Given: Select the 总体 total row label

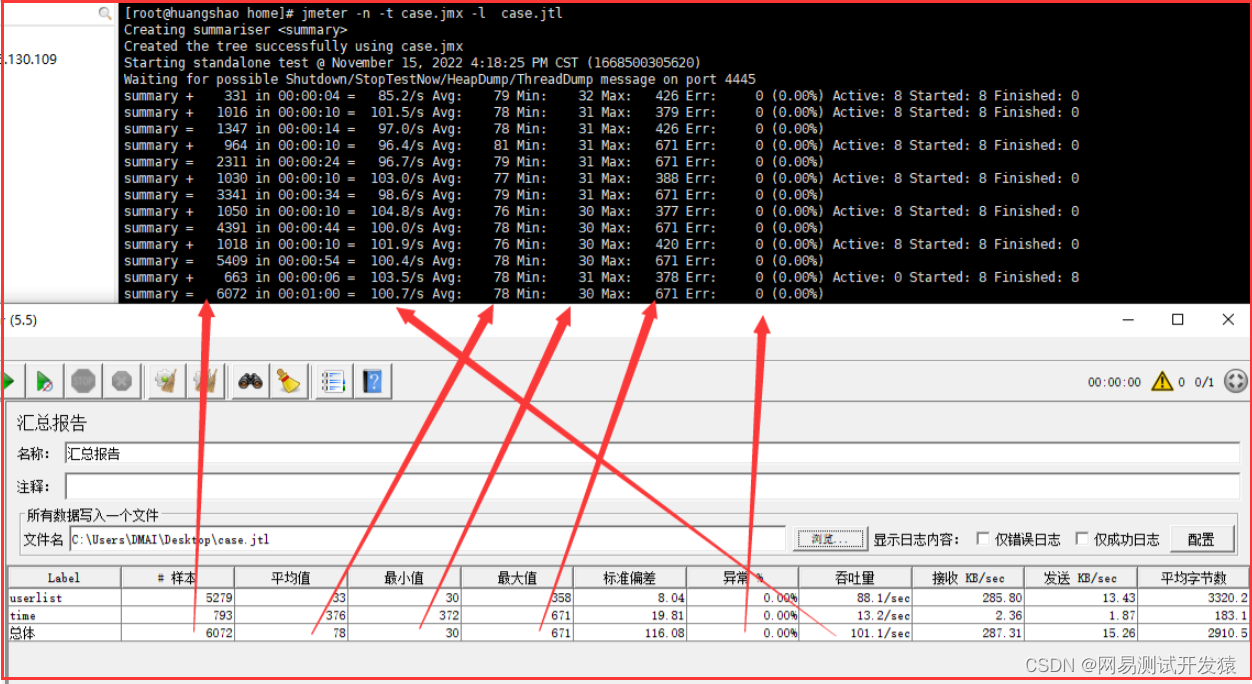Looking at the screenshot, I should (x=64, y=633).
